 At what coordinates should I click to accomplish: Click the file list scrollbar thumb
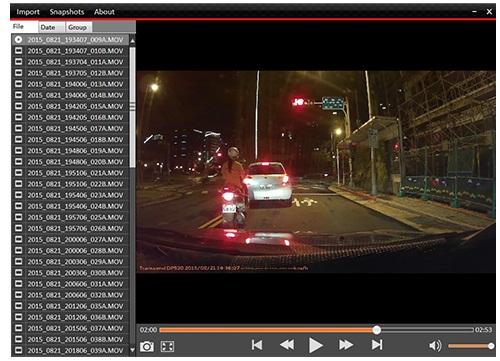point(132,107)
